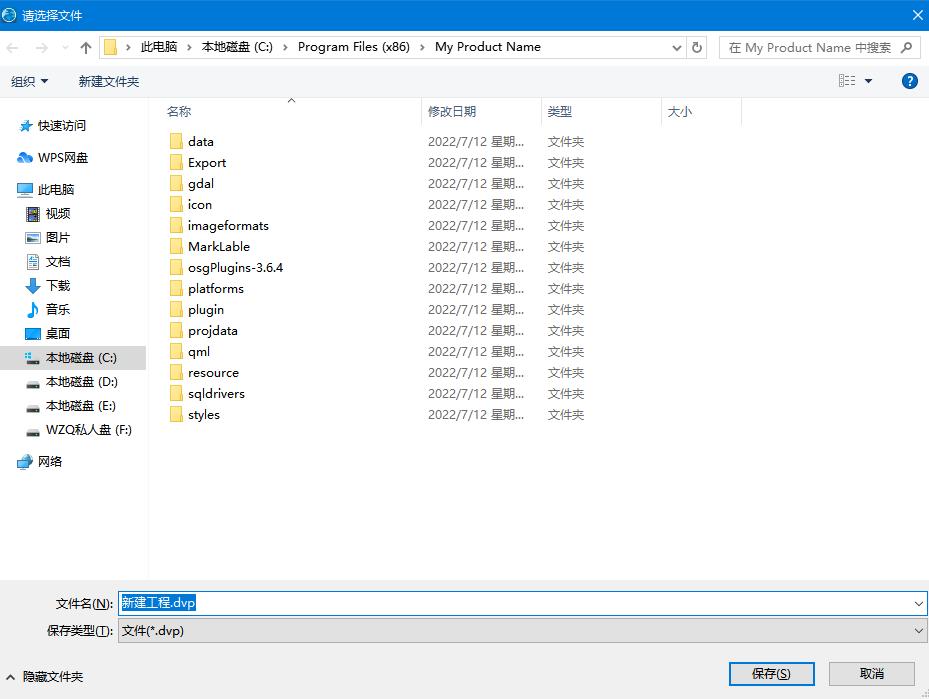Expand the address bar history dropdown
Image resolution: width=929 pixels, height=699 pixels.
coord(677,48)
